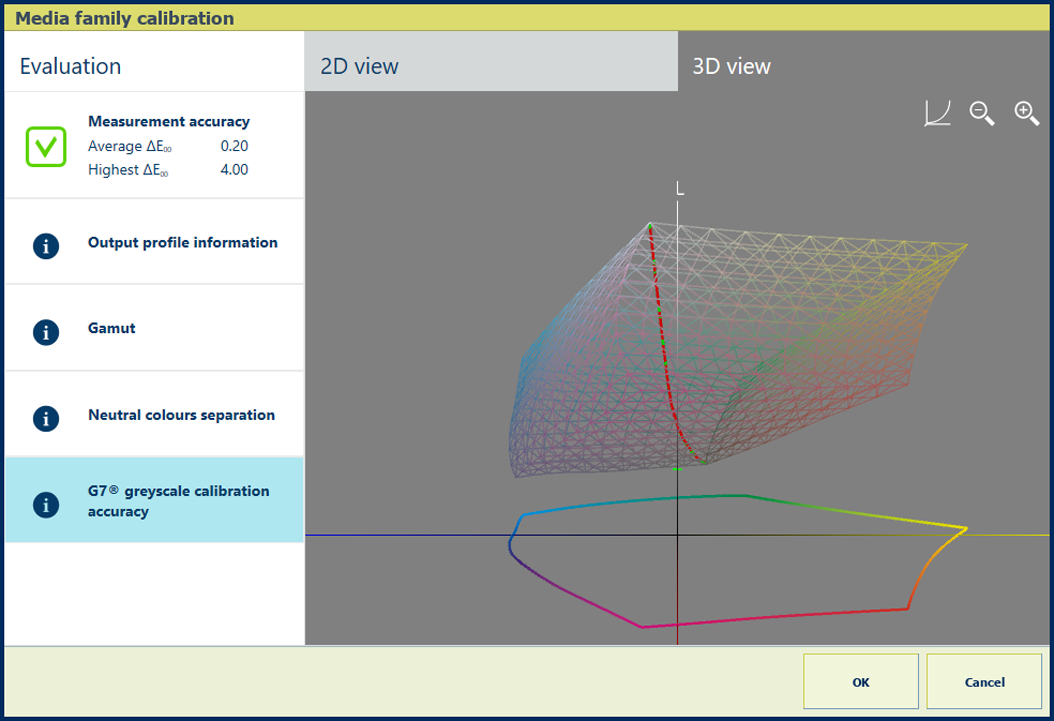Click the axes view icon above the 3D plot
1054x721 pixels.
click(937, 113)
